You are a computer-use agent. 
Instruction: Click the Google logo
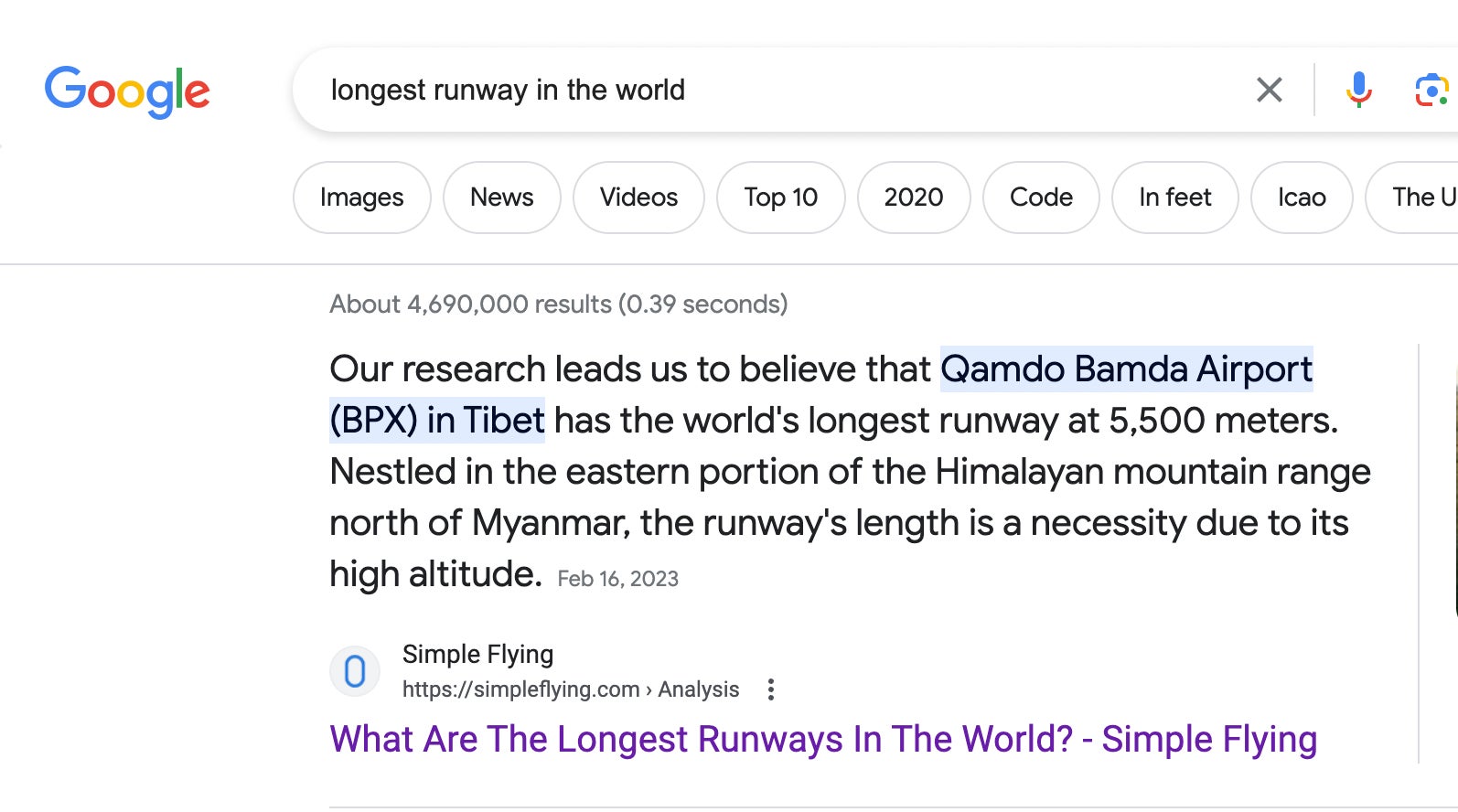click(127, 91)
